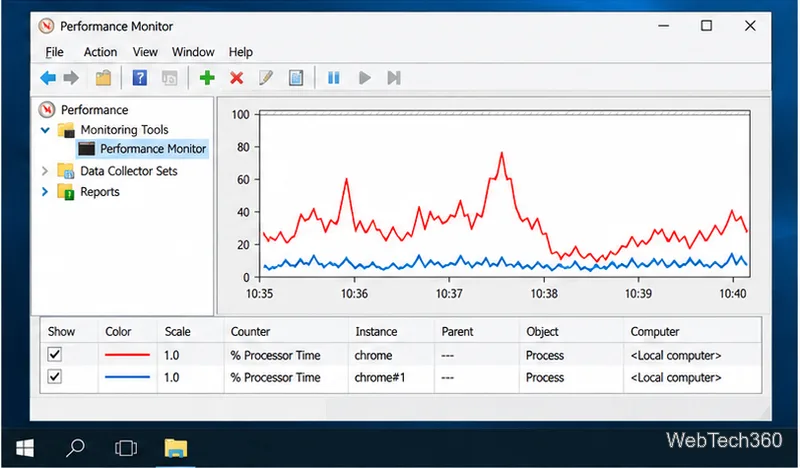Click the pencil Highlight icon in toolbar
The image size is (800, 468).
click(x=266, y=78)
